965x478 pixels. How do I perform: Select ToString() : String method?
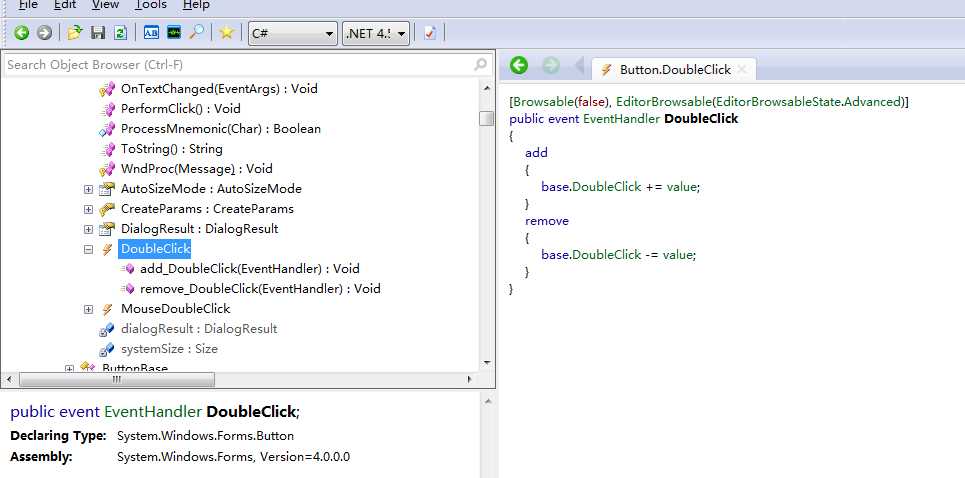tap(172, 149)
